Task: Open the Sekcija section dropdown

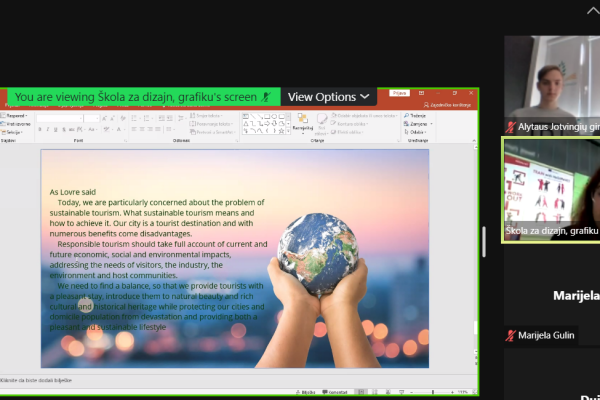Action: point(11,132)
